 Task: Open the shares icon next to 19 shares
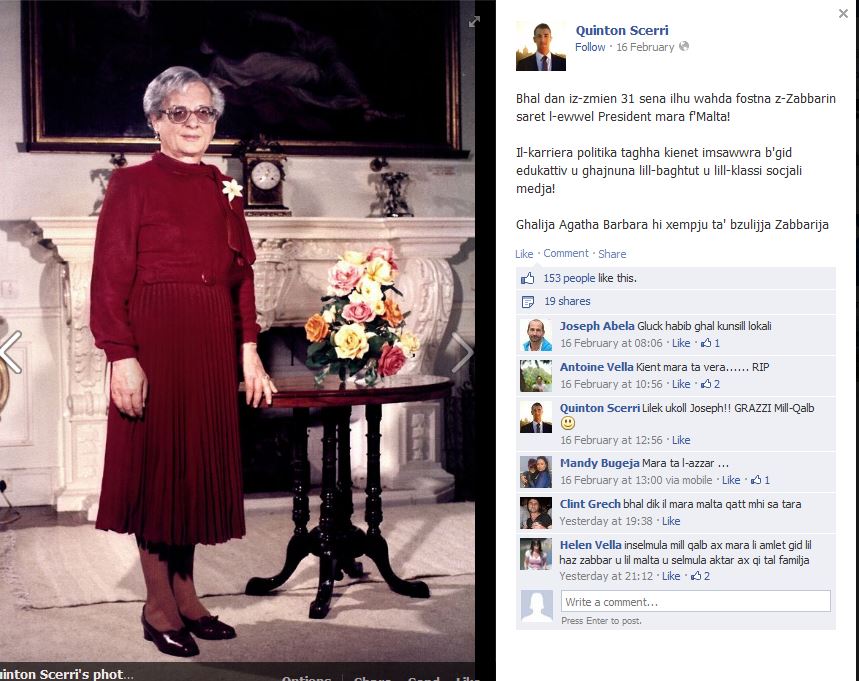[528, 301]
